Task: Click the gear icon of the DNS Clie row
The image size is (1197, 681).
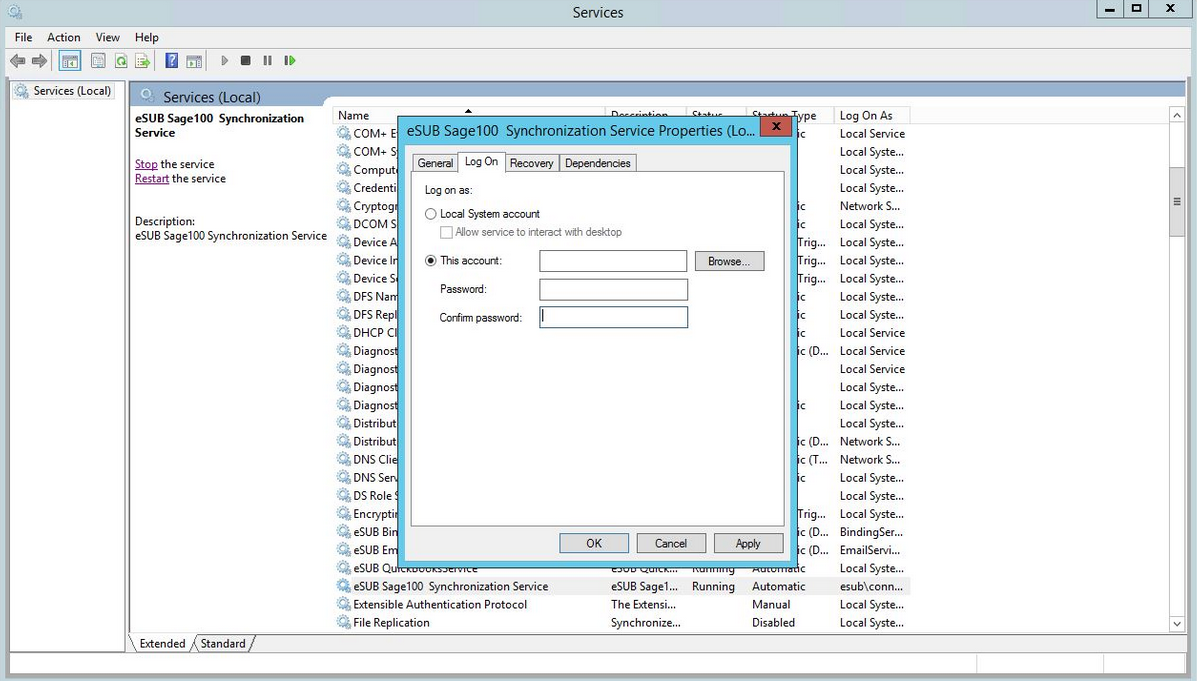Action: click(x=344, y=459)
